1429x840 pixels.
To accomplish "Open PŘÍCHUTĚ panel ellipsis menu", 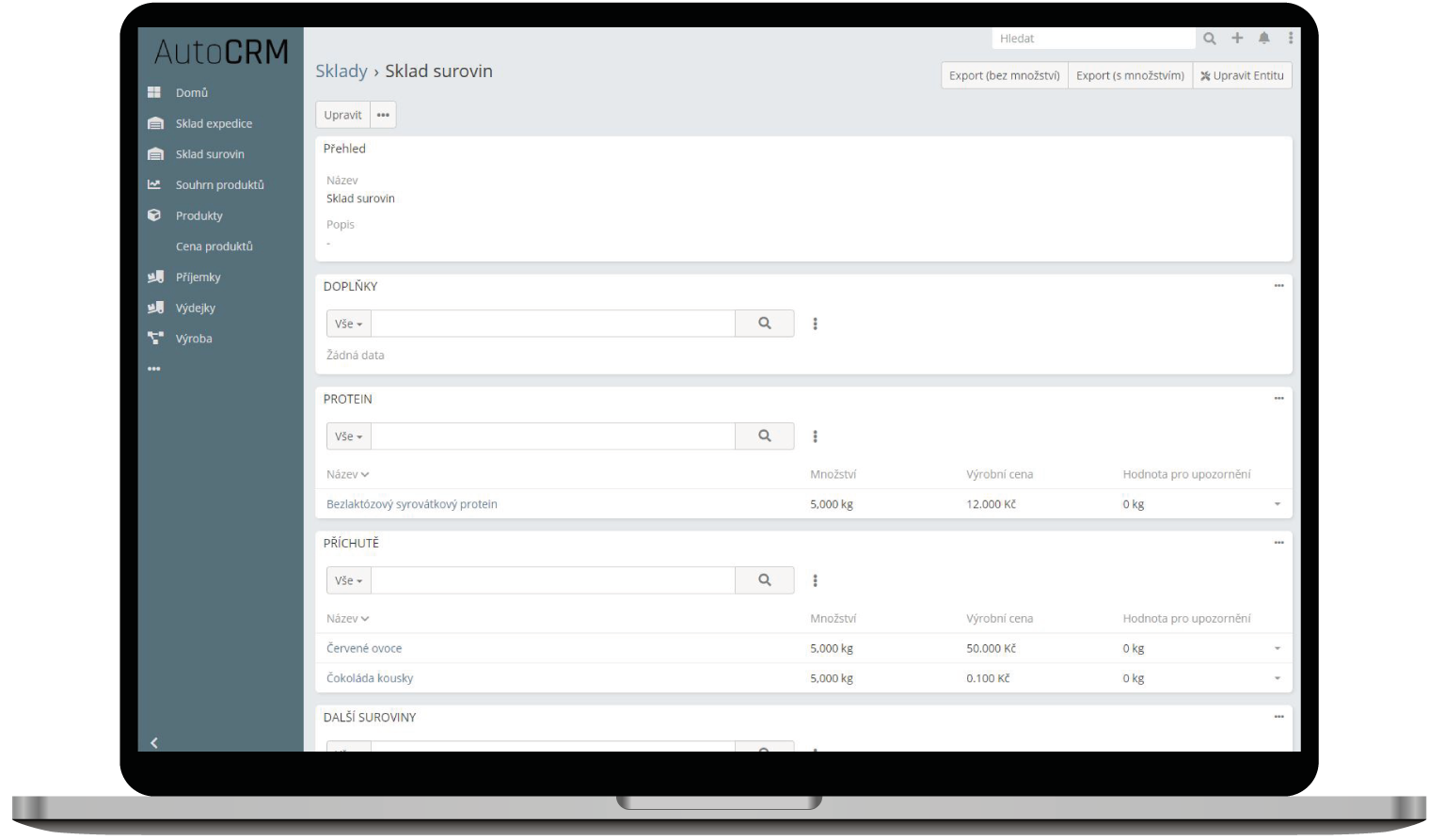I will click(1278, 543).
